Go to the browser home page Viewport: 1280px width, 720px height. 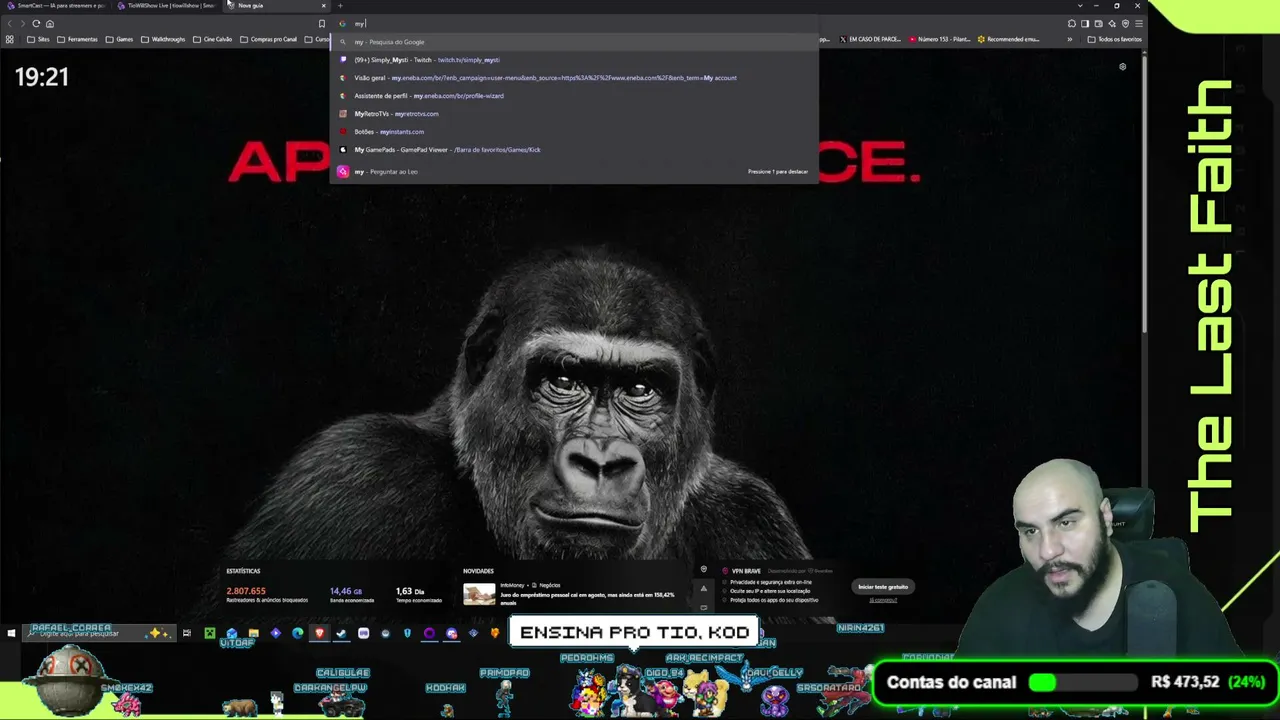click(x=50, y=23)
